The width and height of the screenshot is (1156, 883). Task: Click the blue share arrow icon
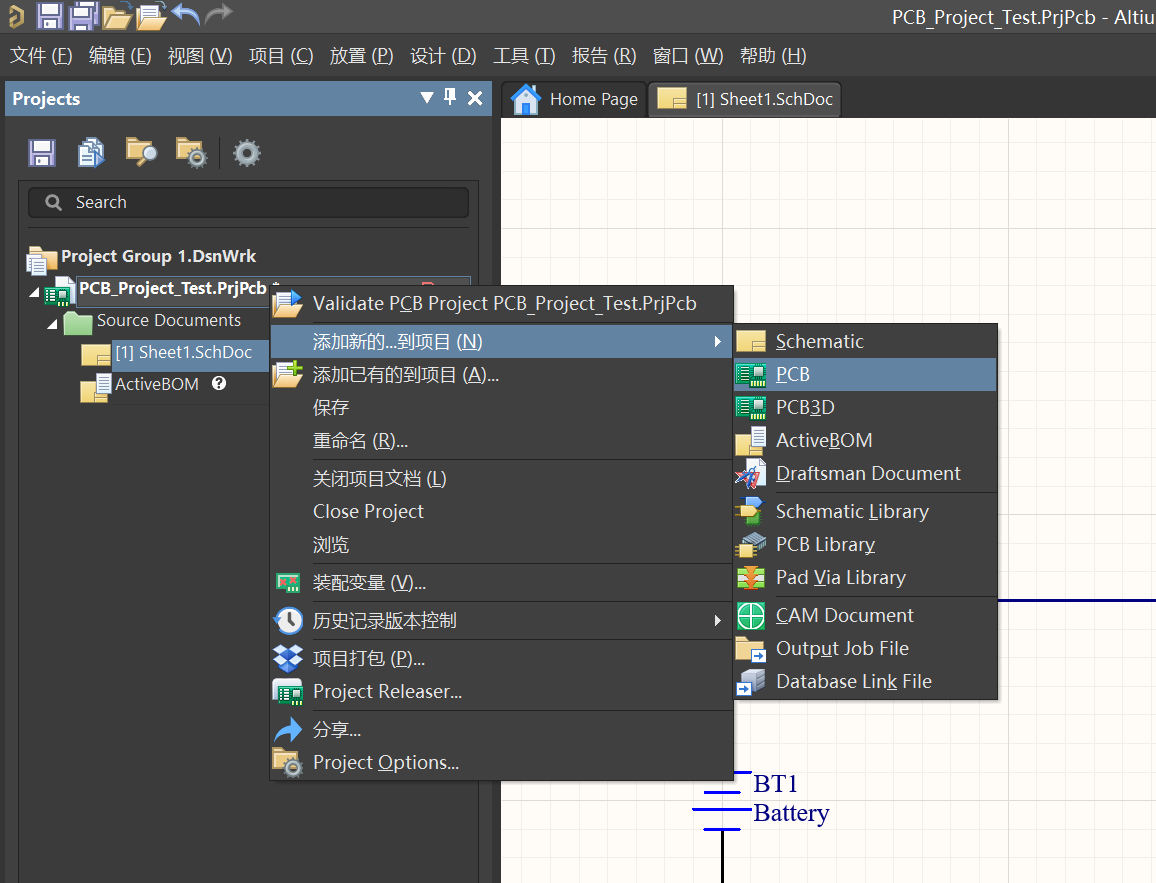pyautogui.click(x=288, y=730)
